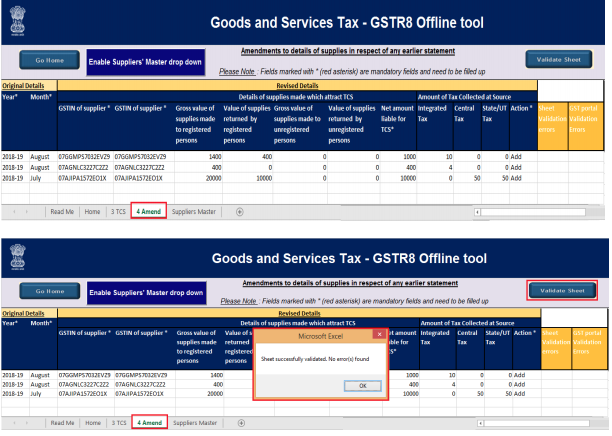Select original GSTIN 07GGMPS7032EVZ9 cell in top sheet
Image resolution: width=612 pixels, height=436 pixels.
85,157
